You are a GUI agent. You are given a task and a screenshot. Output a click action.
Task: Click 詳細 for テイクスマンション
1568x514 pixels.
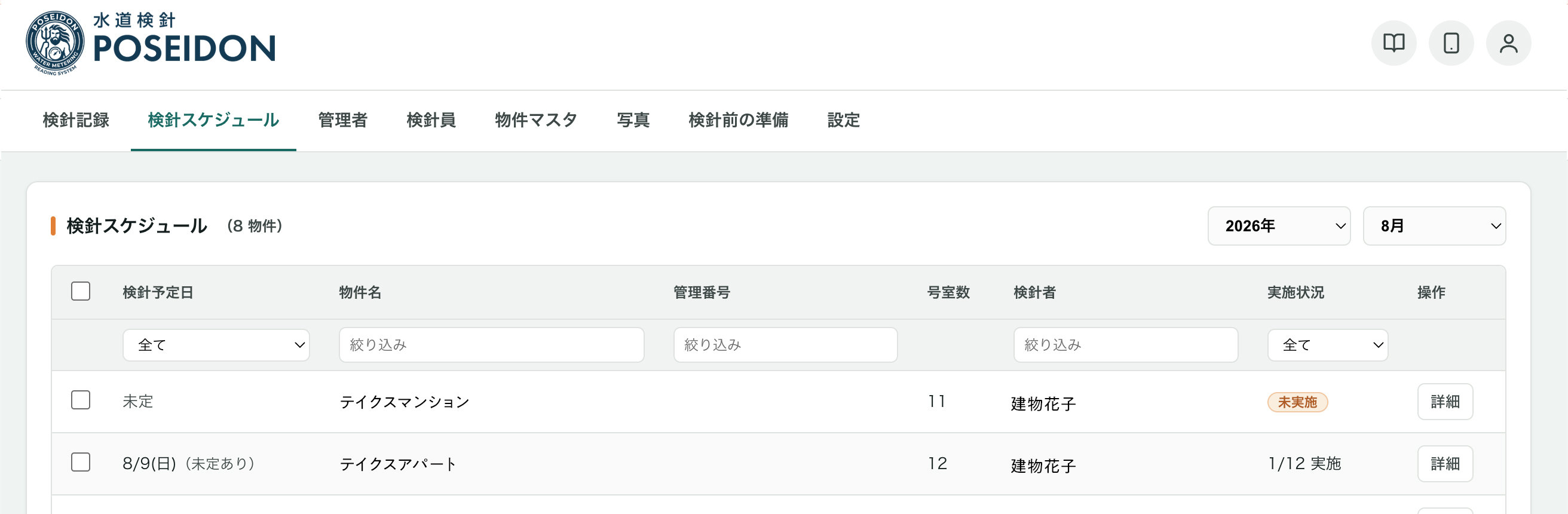click(x=1445, y=402)
